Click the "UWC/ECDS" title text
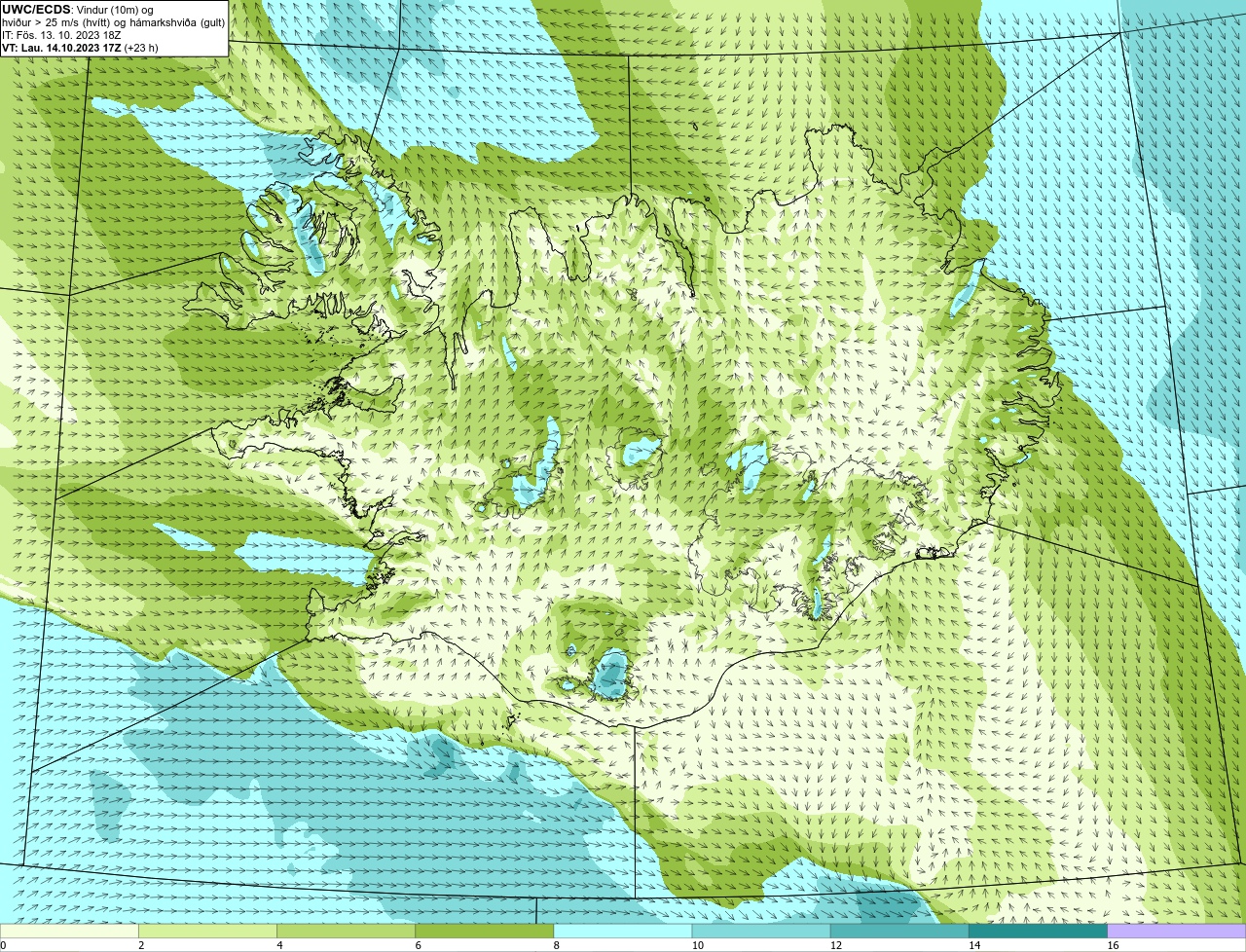1246x952 pixels. [36, 10]
